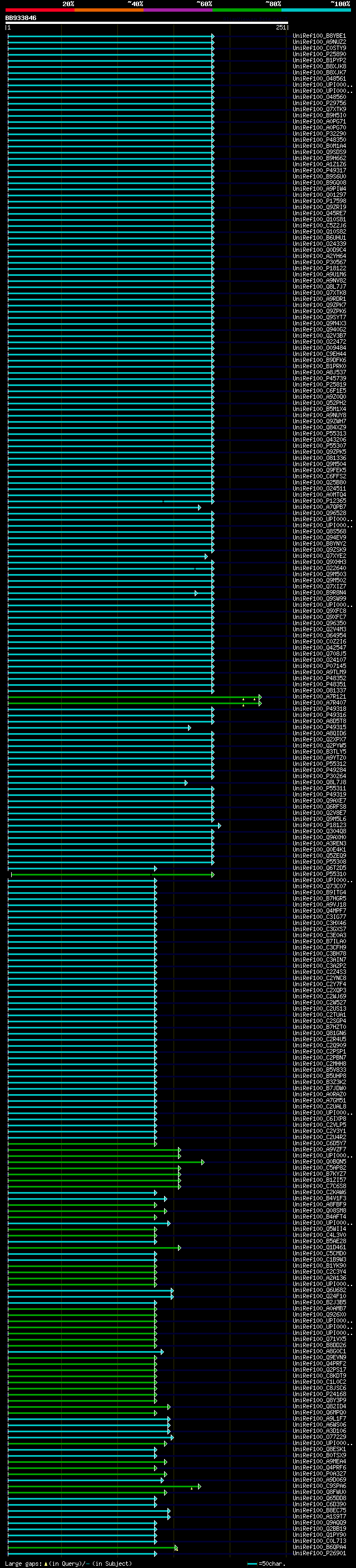Select the label UniRef100_B3TLY5

[319, 752]
